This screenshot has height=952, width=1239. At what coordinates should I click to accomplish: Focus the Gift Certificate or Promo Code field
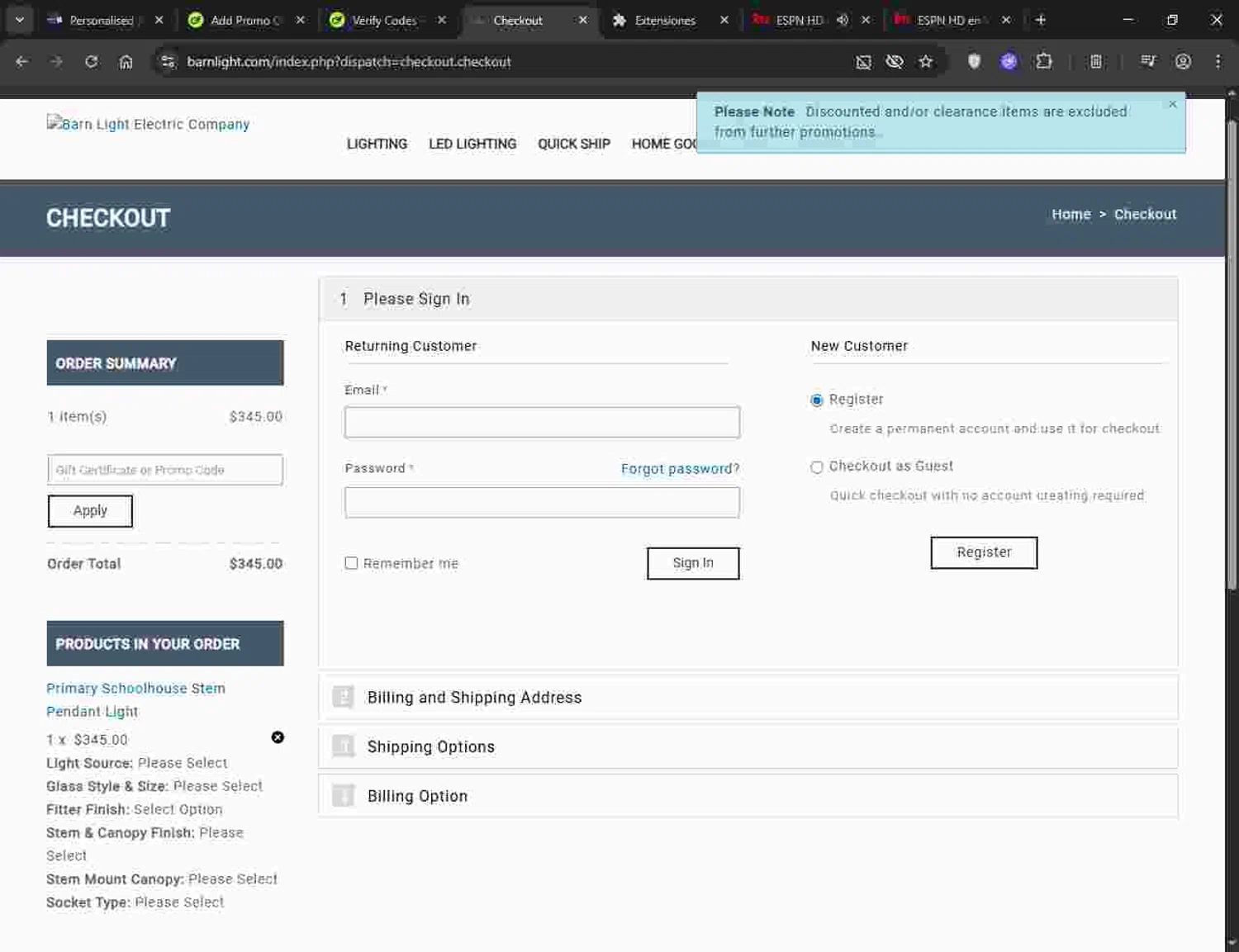[x=165, y=470]
